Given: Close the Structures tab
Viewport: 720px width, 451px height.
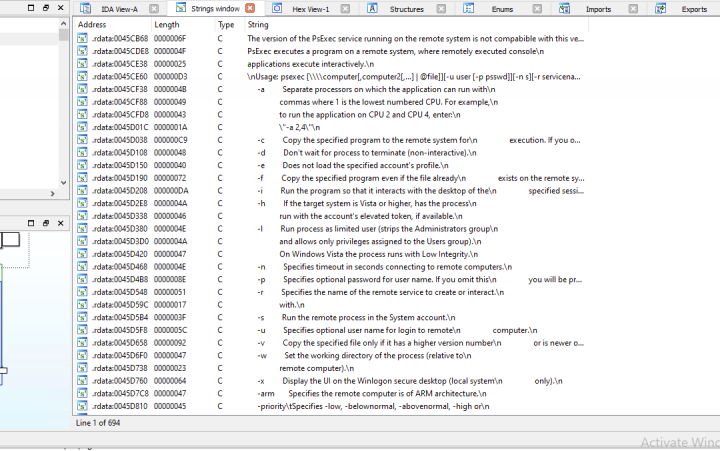Looking at the screenshot, I should pyautogui.click(x=441, y=8).
